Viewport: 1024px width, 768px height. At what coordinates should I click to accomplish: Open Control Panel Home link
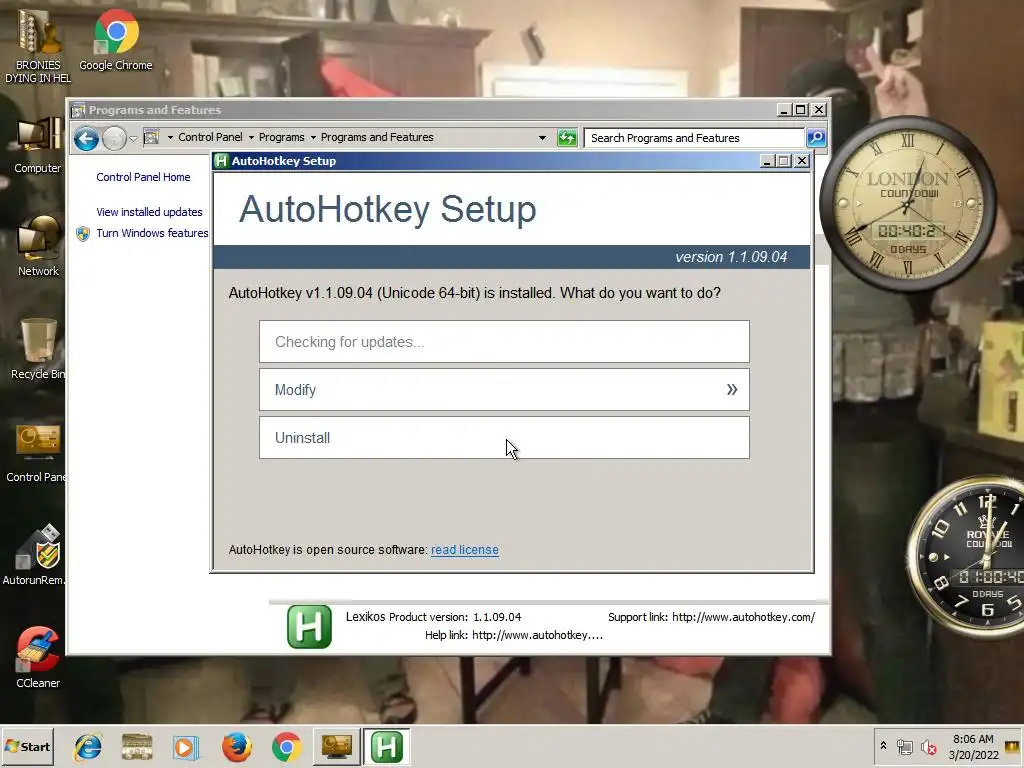pyautogui.click(x=143, y=177)
